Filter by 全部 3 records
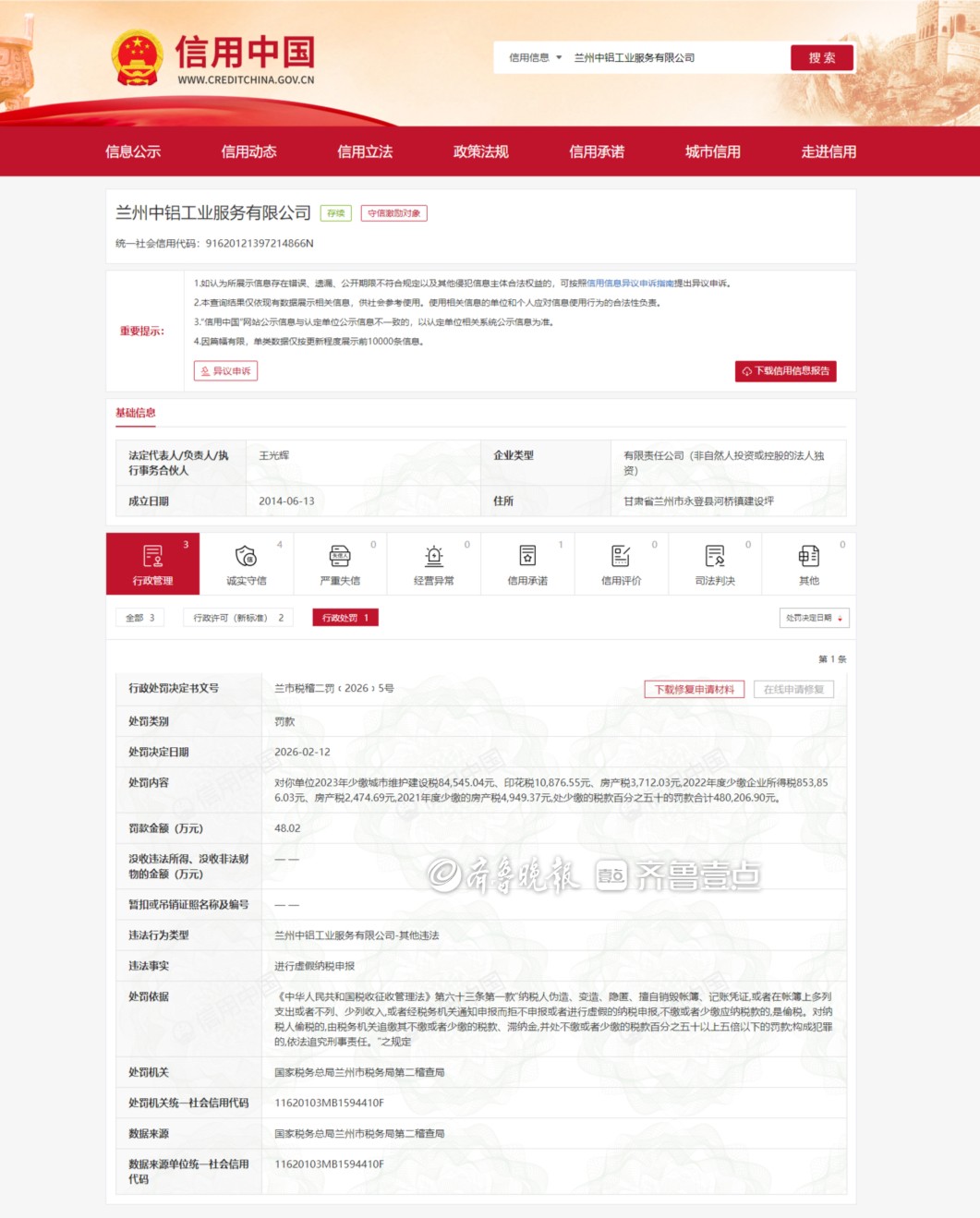The width and height of the screenshot is (980, 1218). 139,618
